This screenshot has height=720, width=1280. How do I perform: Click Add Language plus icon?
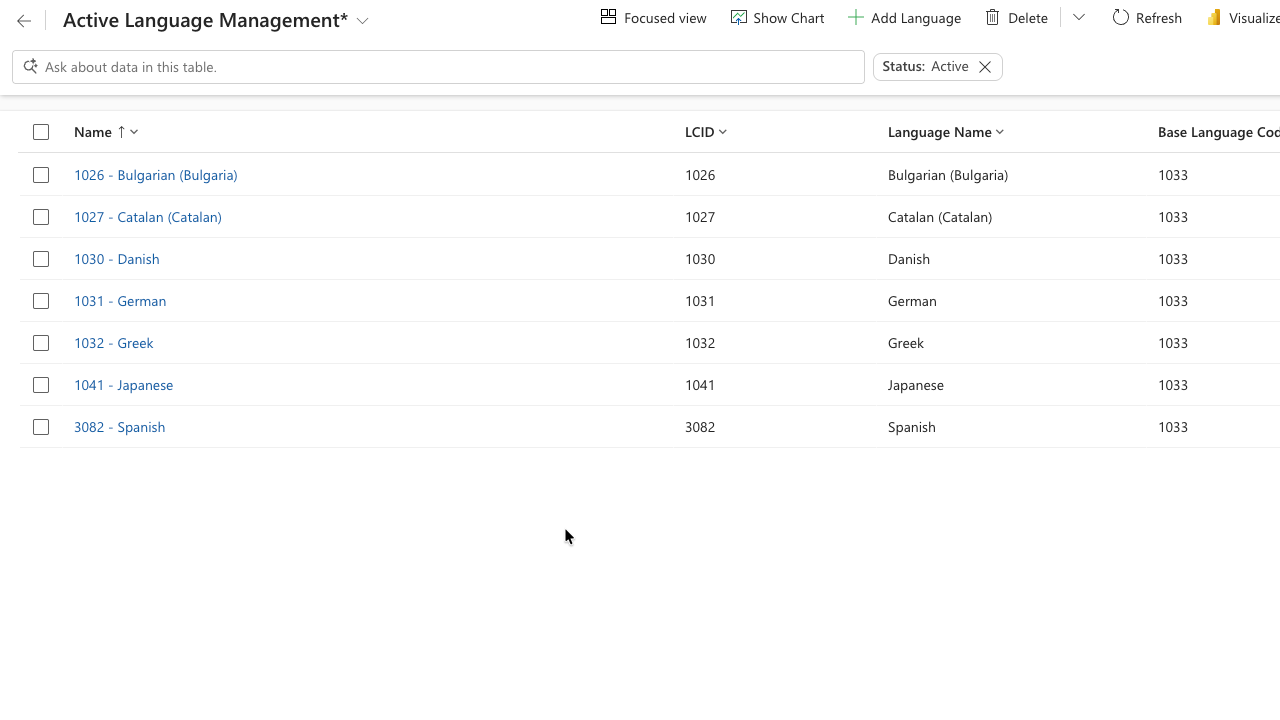click(855, 18)
